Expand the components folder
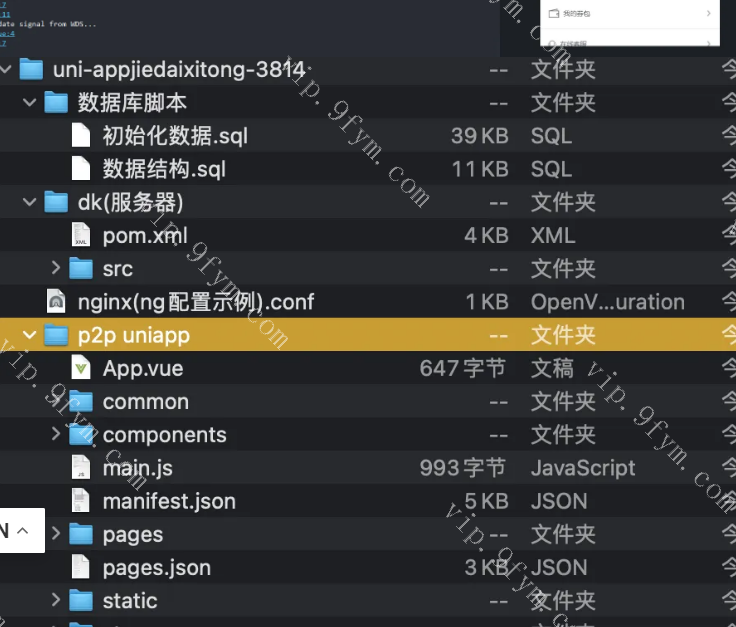The image size is (736, 627). coord(56,434)
